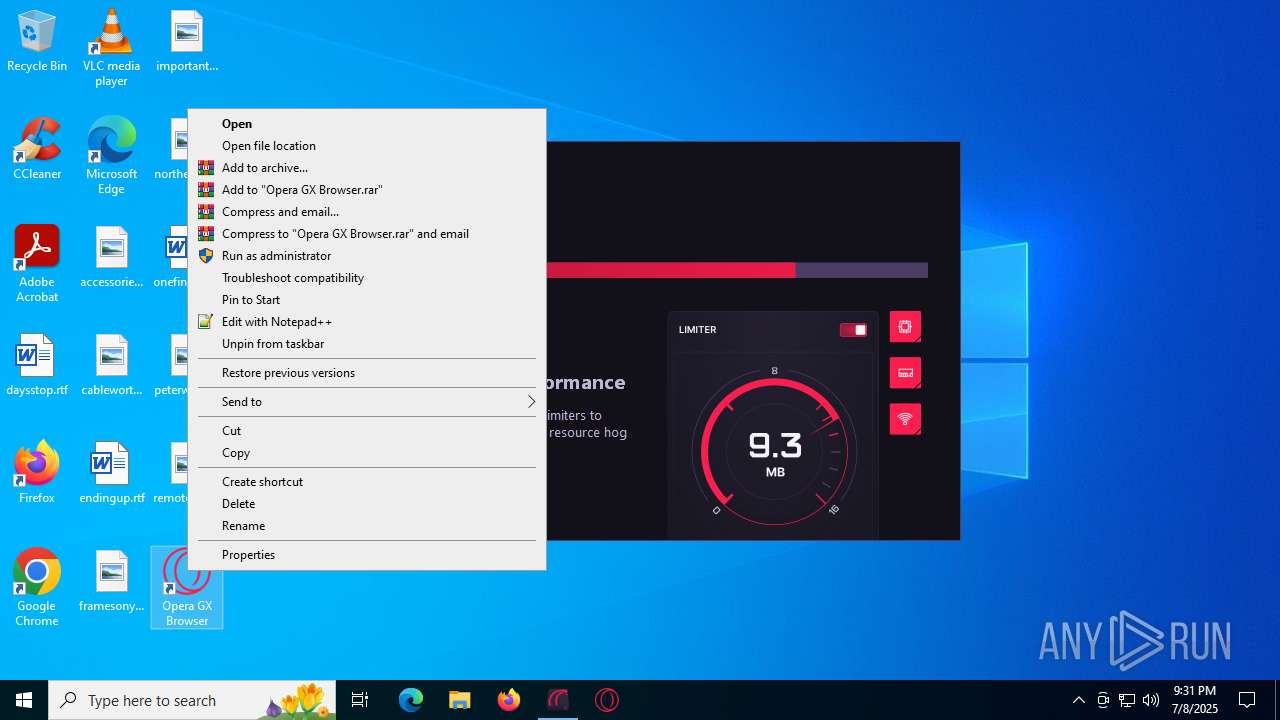This screenshot has height=720, width=1280.
Task: Choose Open file location
Action: click(x=367, y=146)
